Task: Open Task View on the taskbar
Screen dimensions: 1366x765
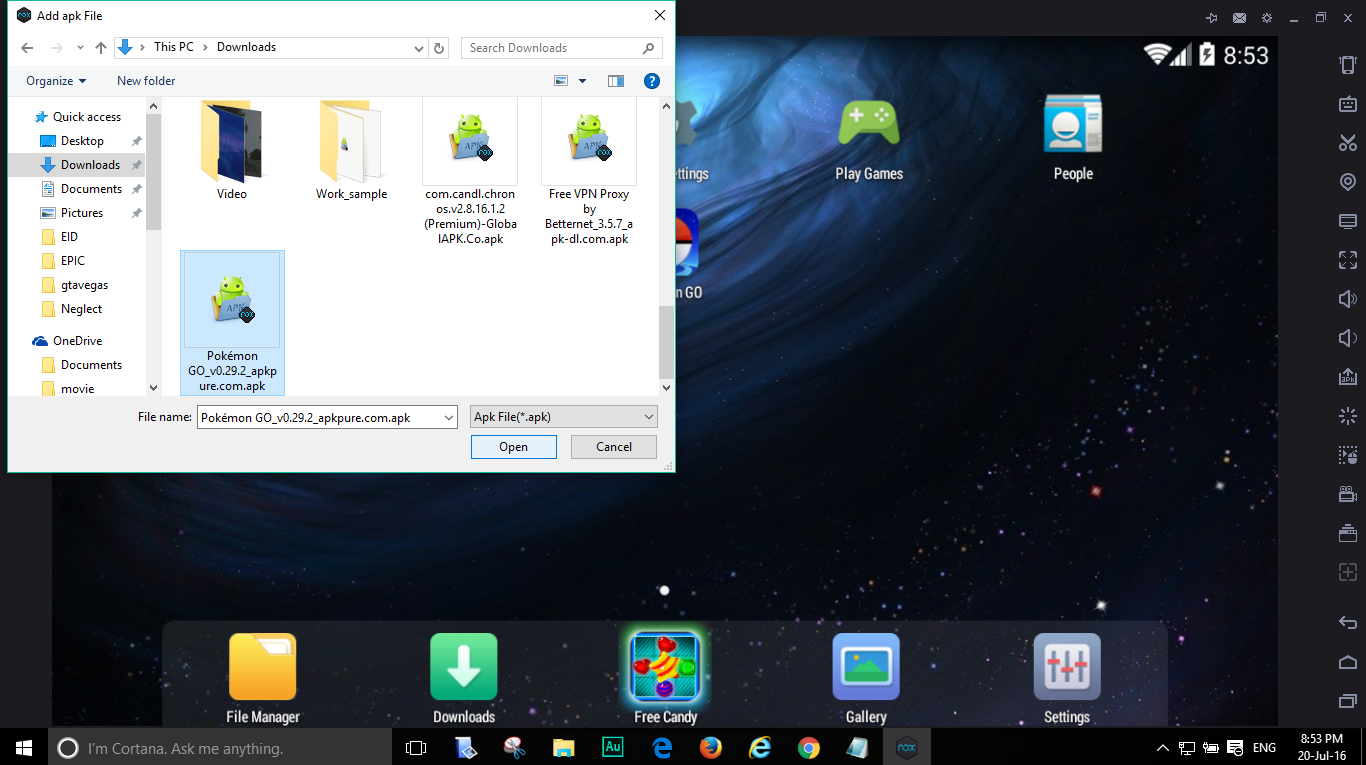Action: [x=416, y=747]
